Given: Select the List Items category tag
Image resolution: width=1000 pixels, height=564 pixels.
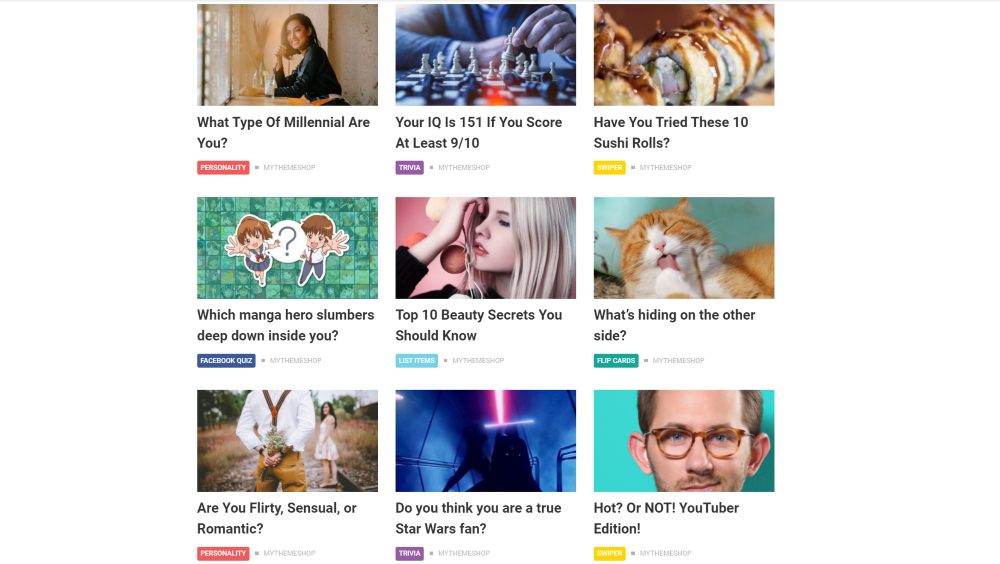Looking at the screenshot, I should 416,360.
